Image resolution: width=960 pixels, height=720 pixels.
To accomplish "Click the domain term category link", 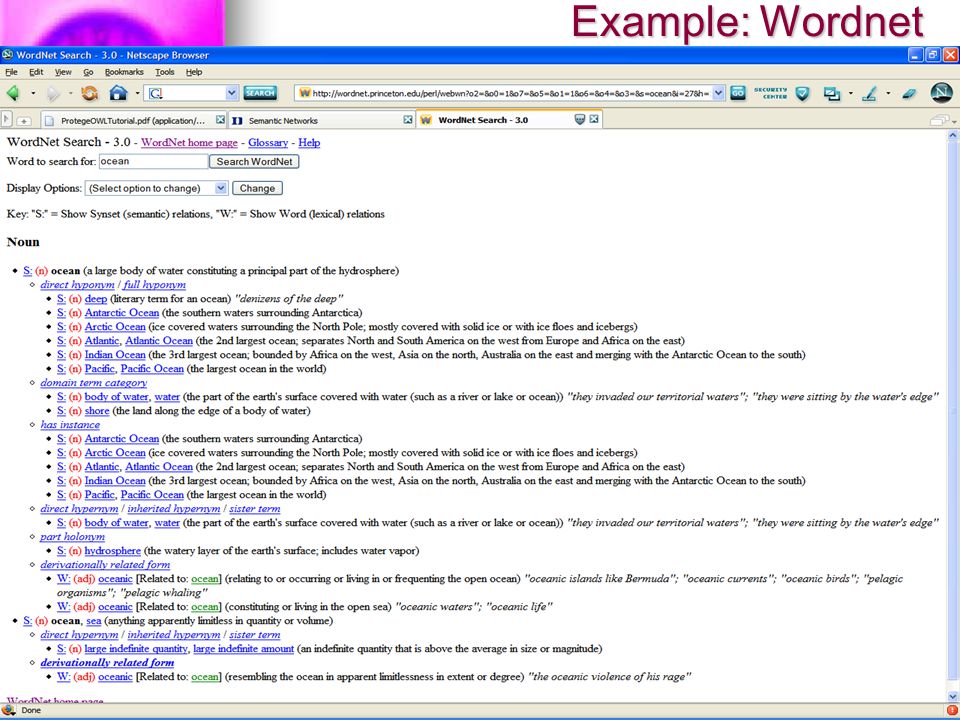I will pyautogui.click(x=94, y=383).
